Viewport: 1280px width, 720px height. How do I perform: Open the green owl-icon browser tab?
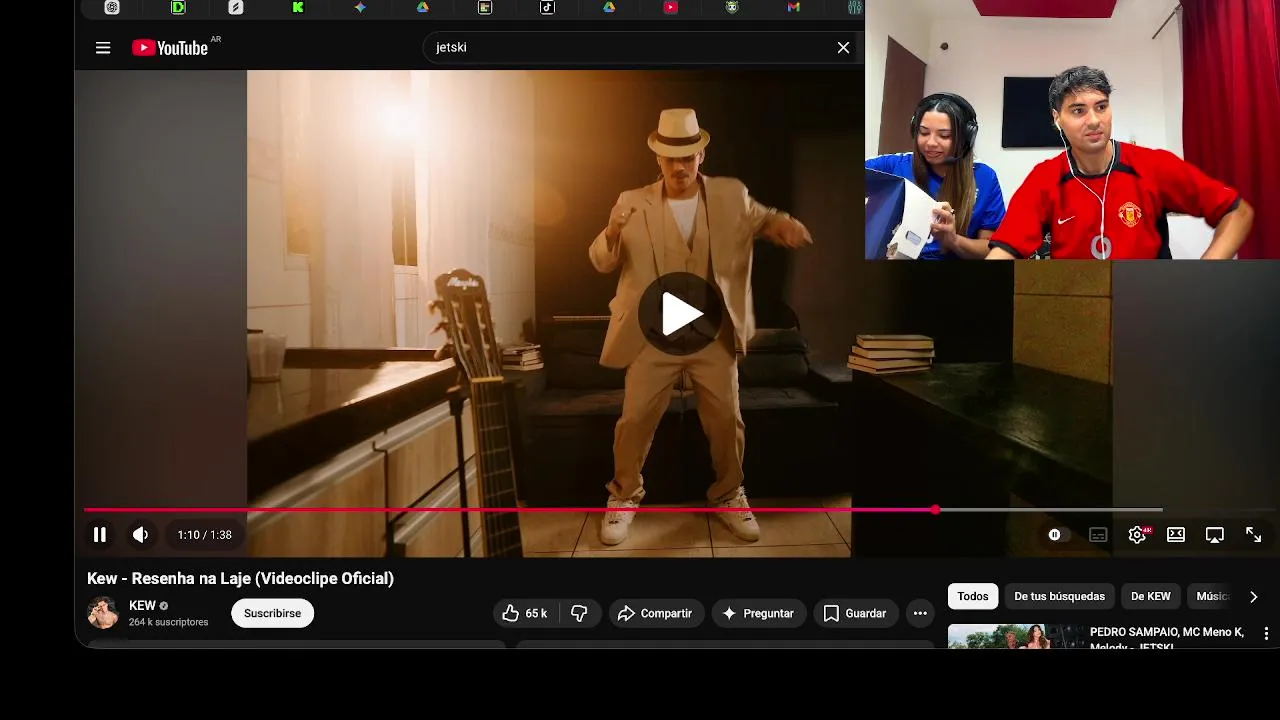pos(732,7)
